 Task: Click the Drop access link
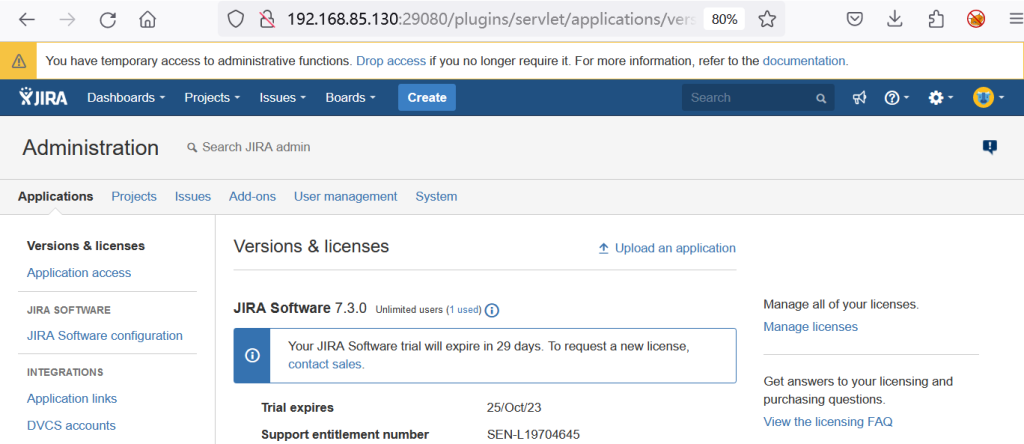[391, 61]
